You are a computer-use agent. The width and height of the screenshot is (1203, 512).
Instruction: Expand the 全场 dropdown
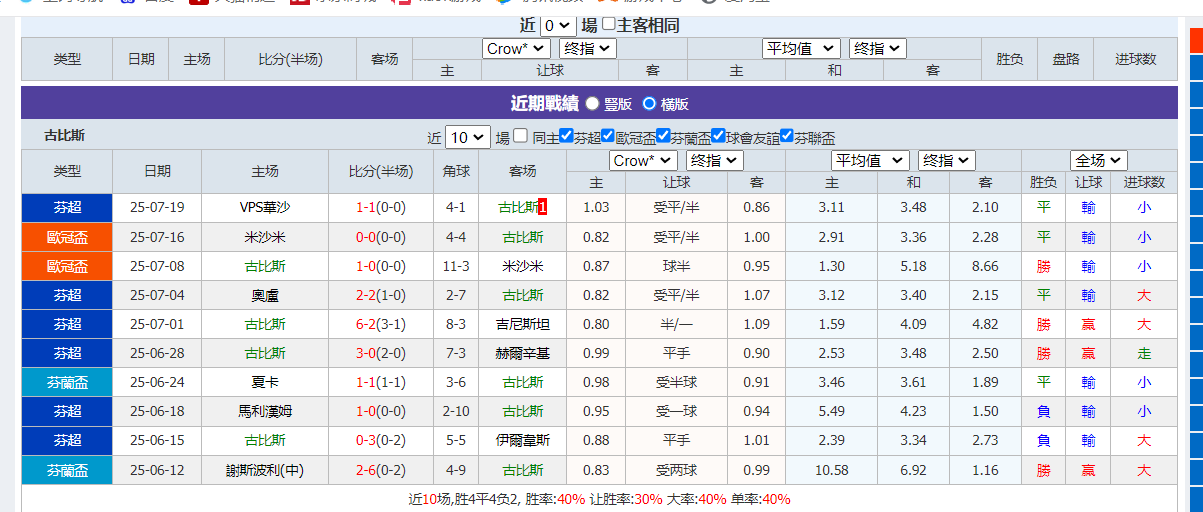click(1098, 160)
